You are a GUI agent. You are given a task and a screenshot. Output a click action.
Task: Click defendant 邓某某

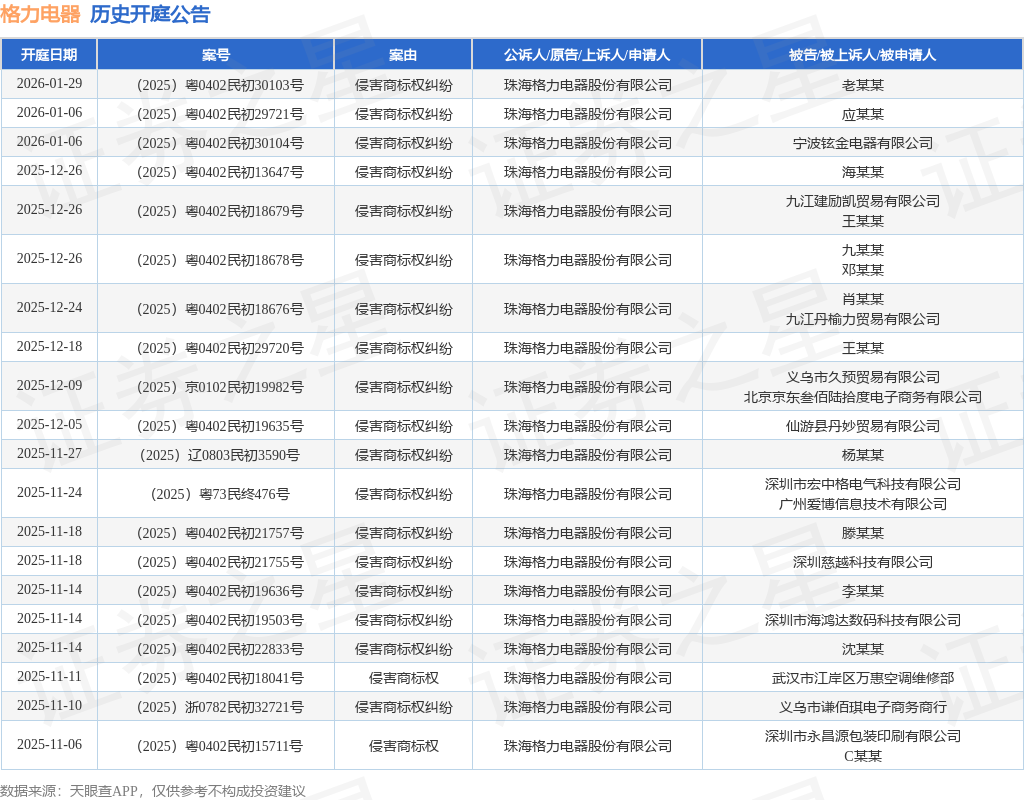coord(862,270)
